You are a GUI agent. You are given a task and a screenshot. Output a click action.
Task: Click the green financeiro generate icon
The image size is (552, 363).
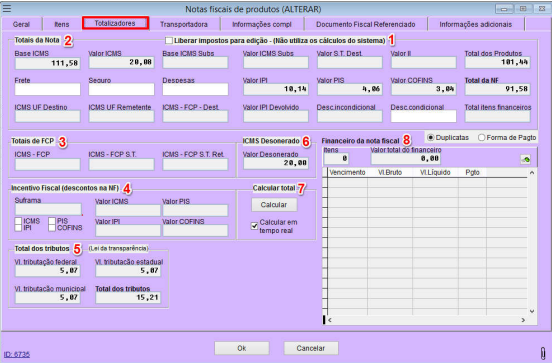tap(526, 159)
